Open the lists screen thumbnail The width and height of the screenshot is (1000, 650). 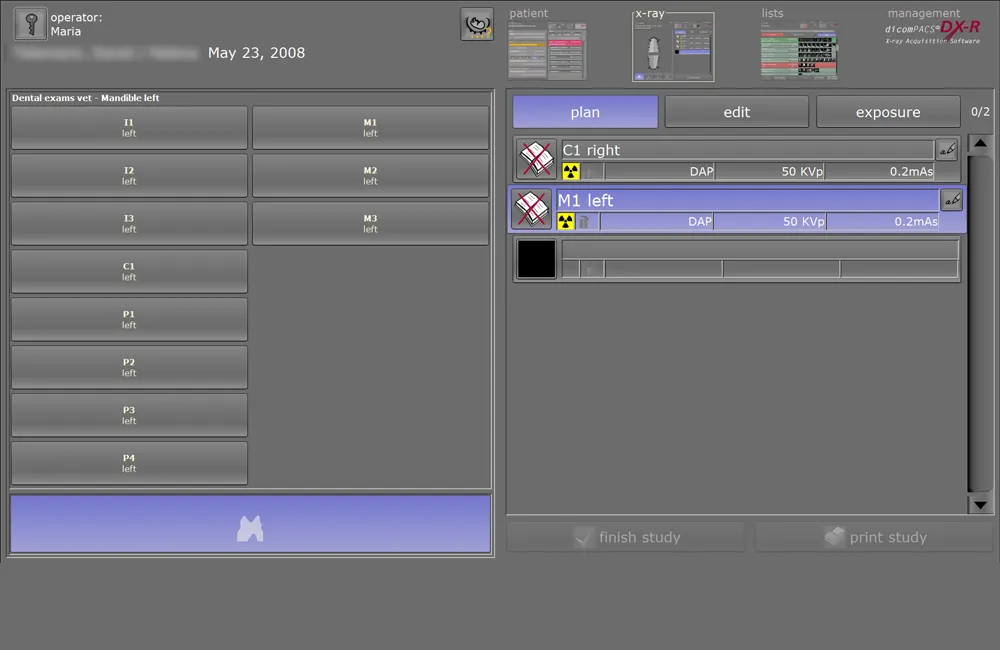[x=799, y=50]
